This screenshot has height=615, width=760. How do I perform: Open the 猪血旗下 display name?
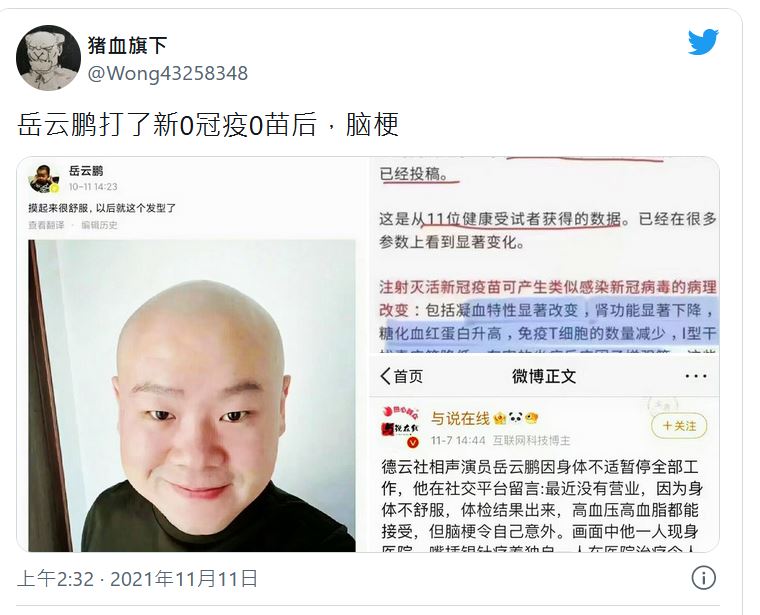[127, 46]
